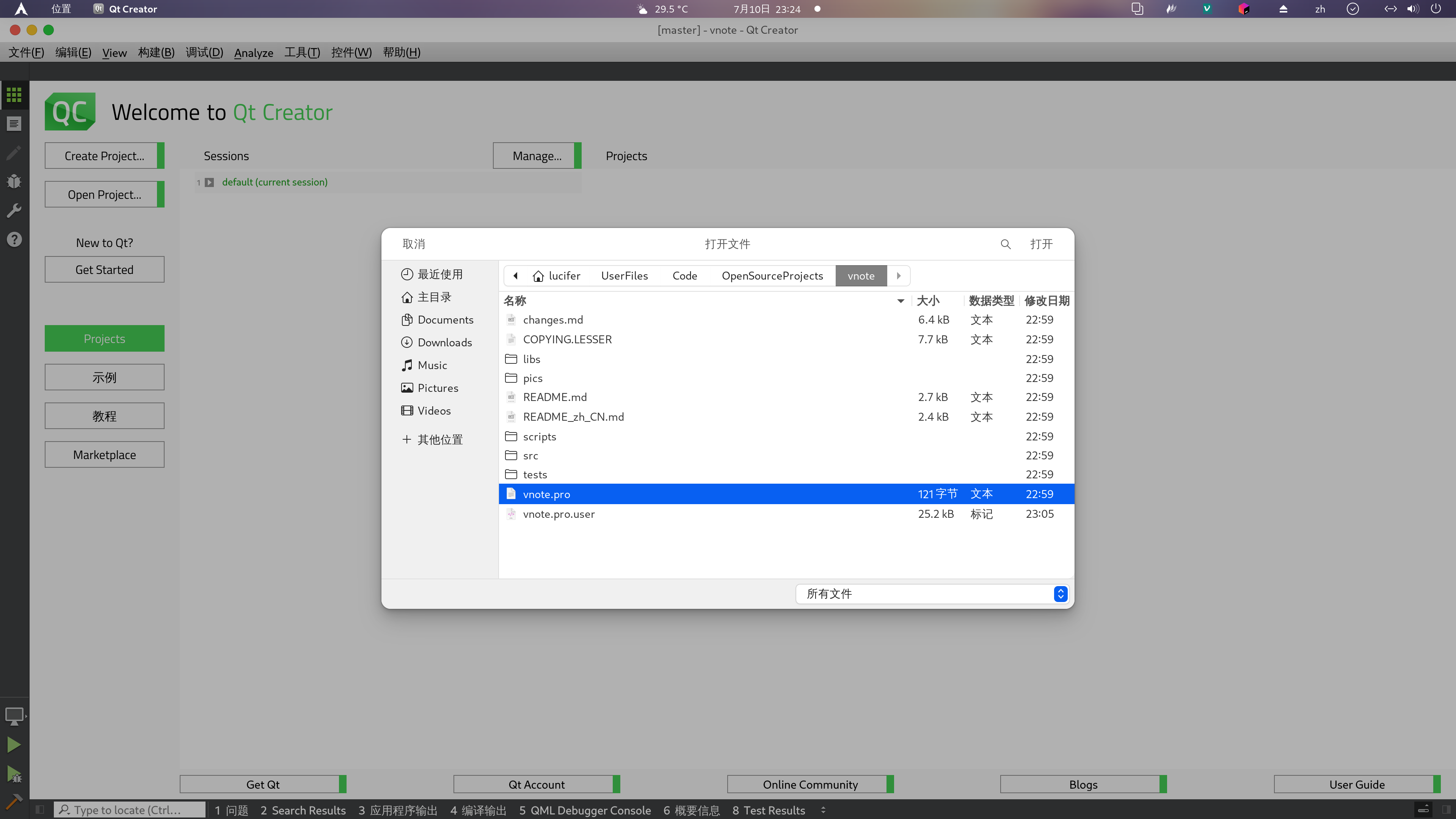Open the 编辑(E) menu
The height and width of the screenshot is (819, 1456).
73,52
